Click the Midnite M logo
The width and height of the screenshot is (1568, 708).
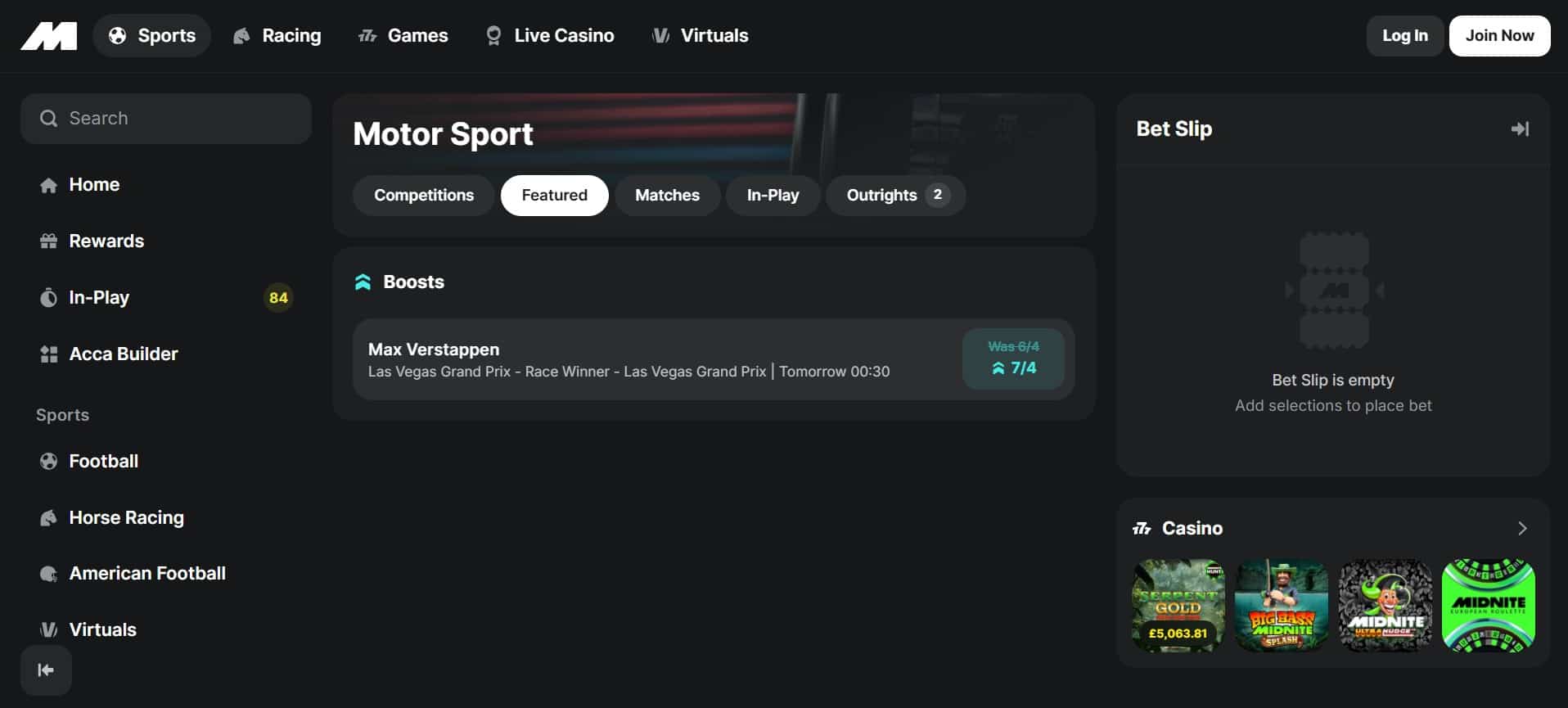49,36
